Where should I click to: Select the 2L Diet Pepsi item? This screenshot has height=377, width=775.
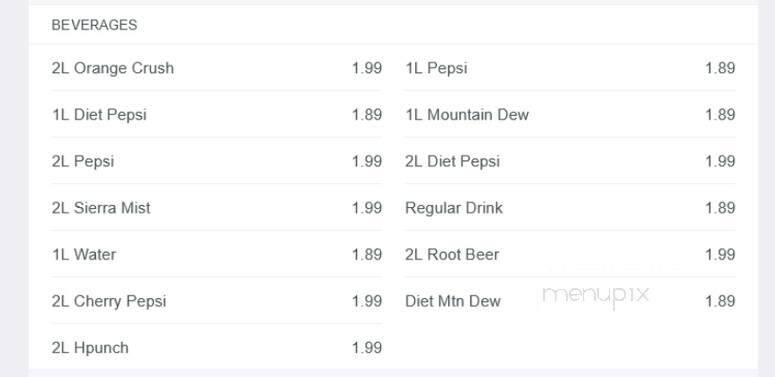point(570,161)
